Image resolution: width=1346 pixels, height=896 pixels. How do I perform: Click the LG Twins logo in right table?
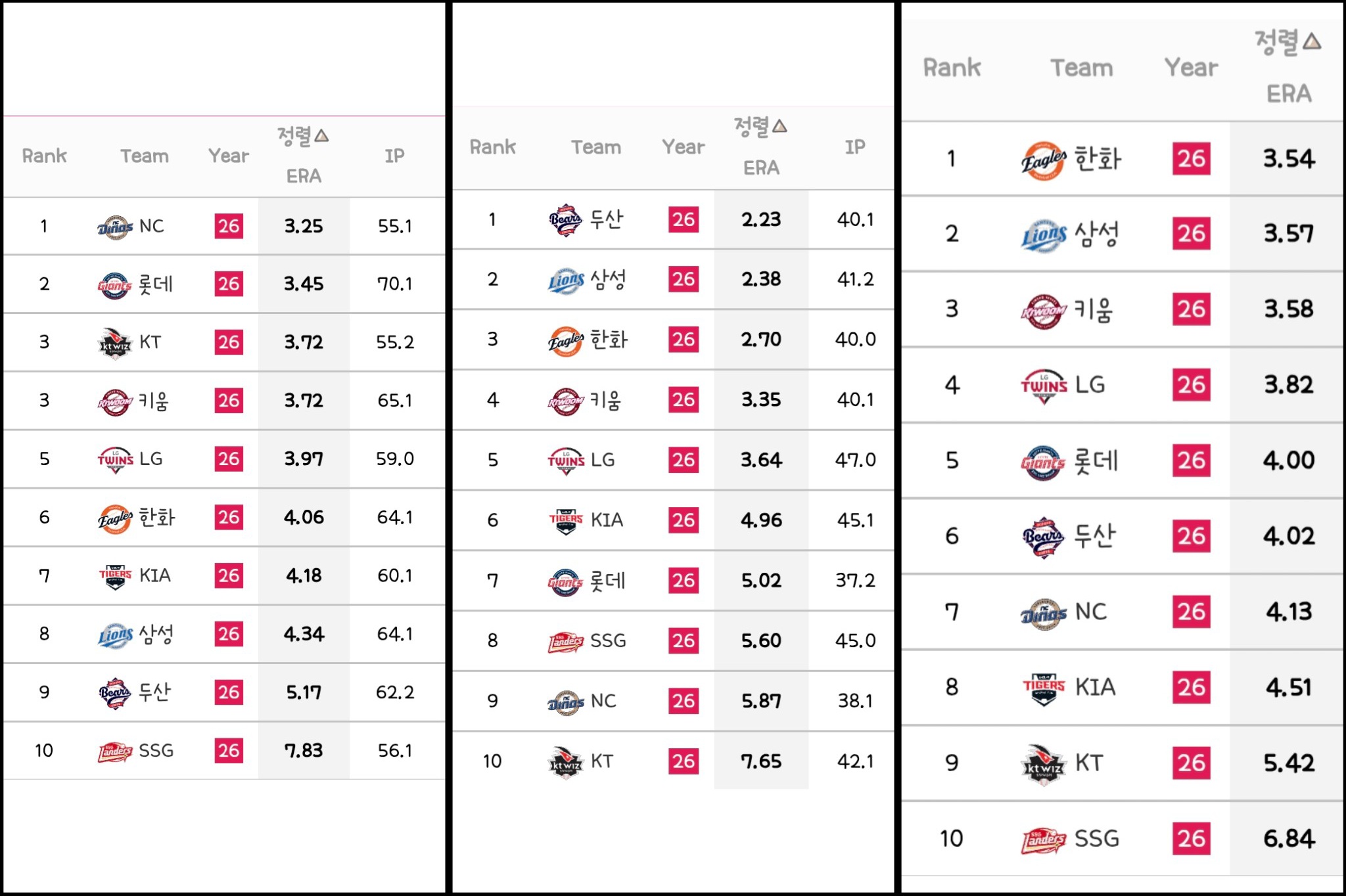point(1044,386)
